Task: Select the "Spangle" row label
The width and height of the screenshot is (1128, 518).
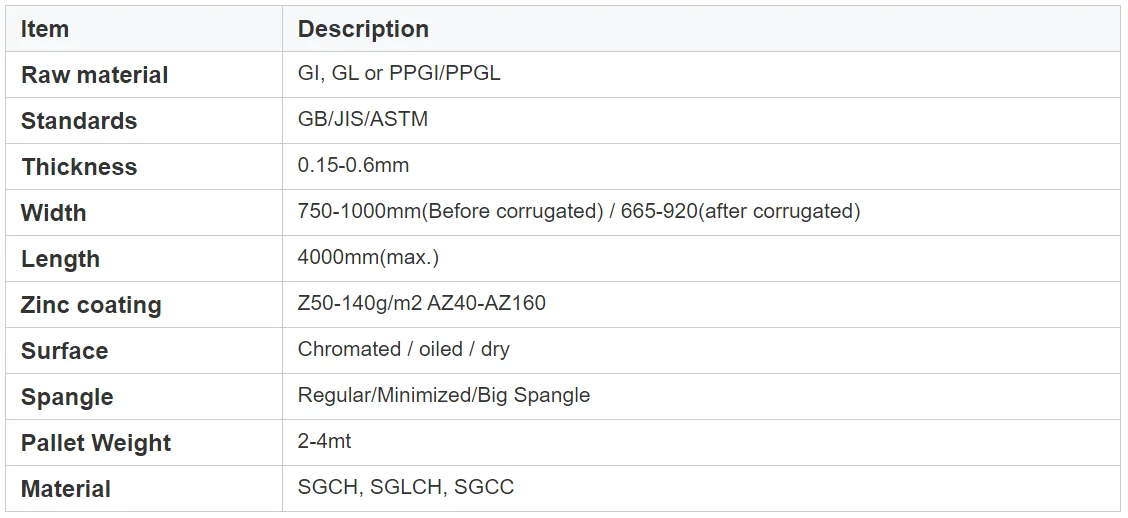Action: [67, 397]
